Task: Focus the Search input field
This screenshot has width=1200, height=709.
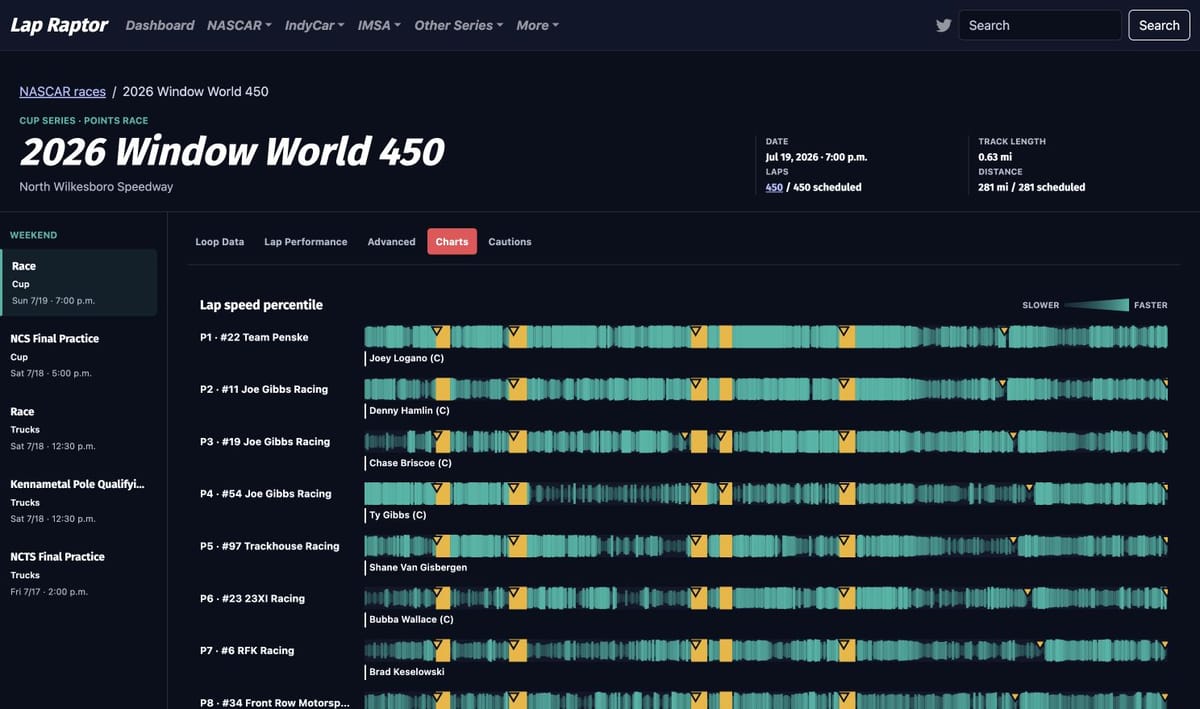Action: click(x=1040, y=25)
